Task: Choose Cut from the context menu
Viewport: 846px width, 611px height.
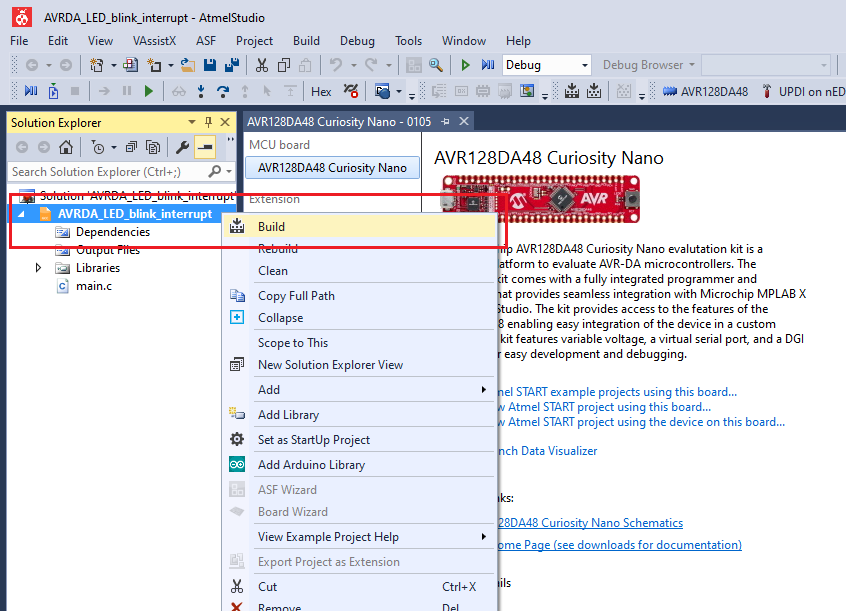Action: [360, 587]
